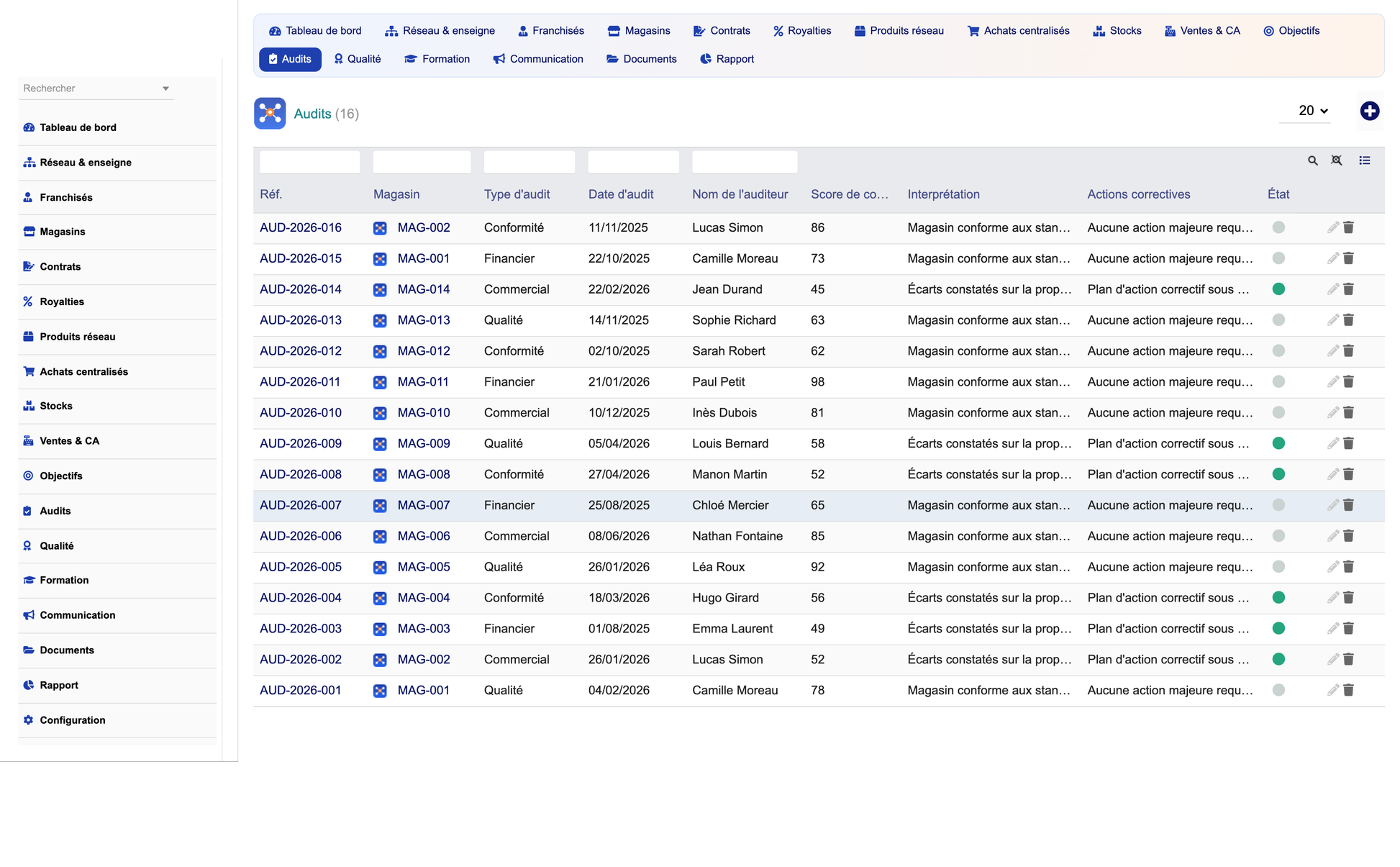Screen dimensions: 1400x867
Task: Switch to Qualité top tab
Action: tap(358, 59)
